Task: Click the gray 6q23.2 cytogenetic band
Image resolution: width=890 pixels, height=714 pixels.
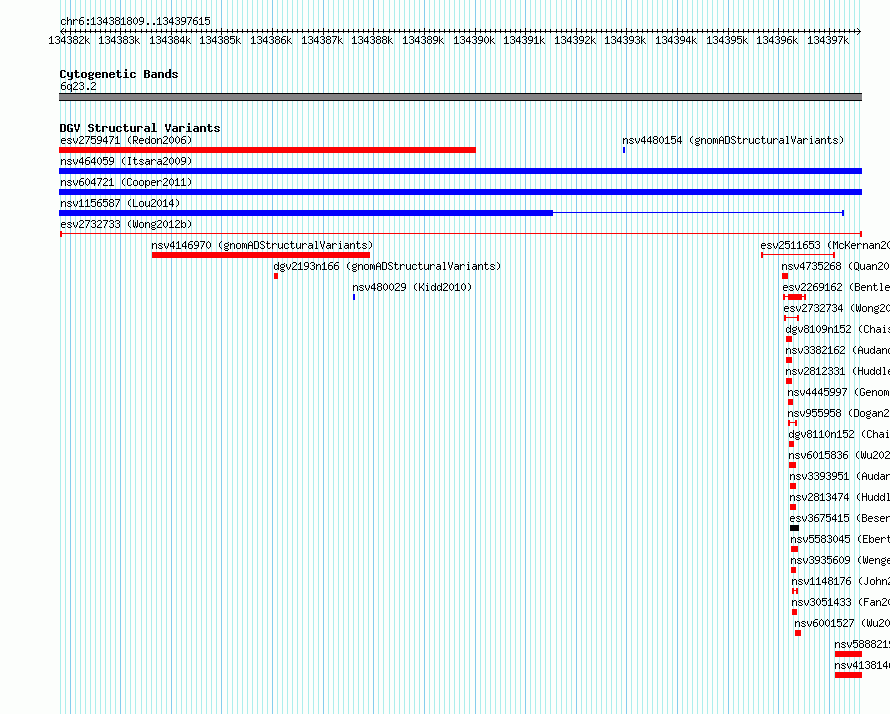Action: [x=460, y=97]
